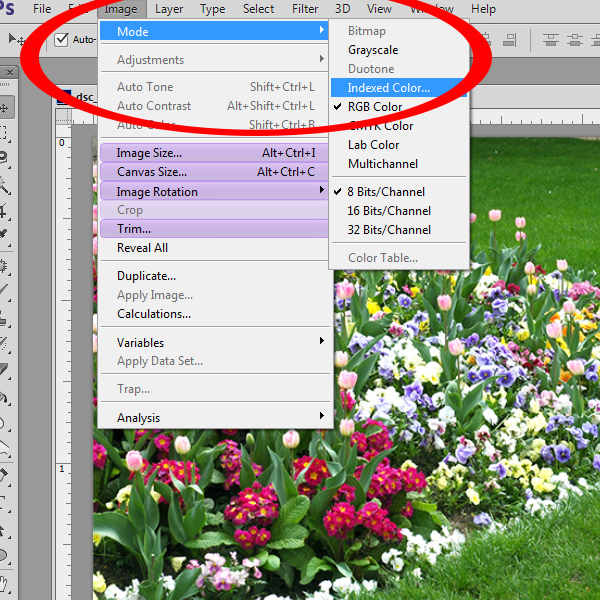Open the 3D menu
Viewport: 600px width, 600px height.
[x=342, y=9]
